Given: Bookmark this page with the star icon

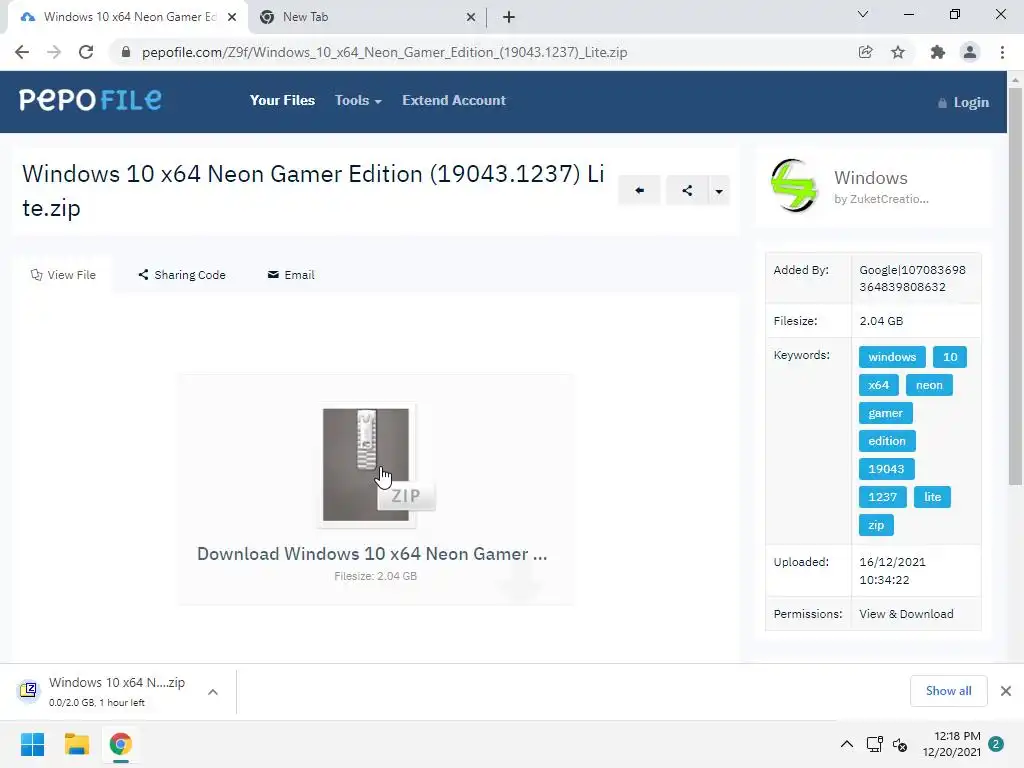Looking at the screenshot, I should click(898, 52).
